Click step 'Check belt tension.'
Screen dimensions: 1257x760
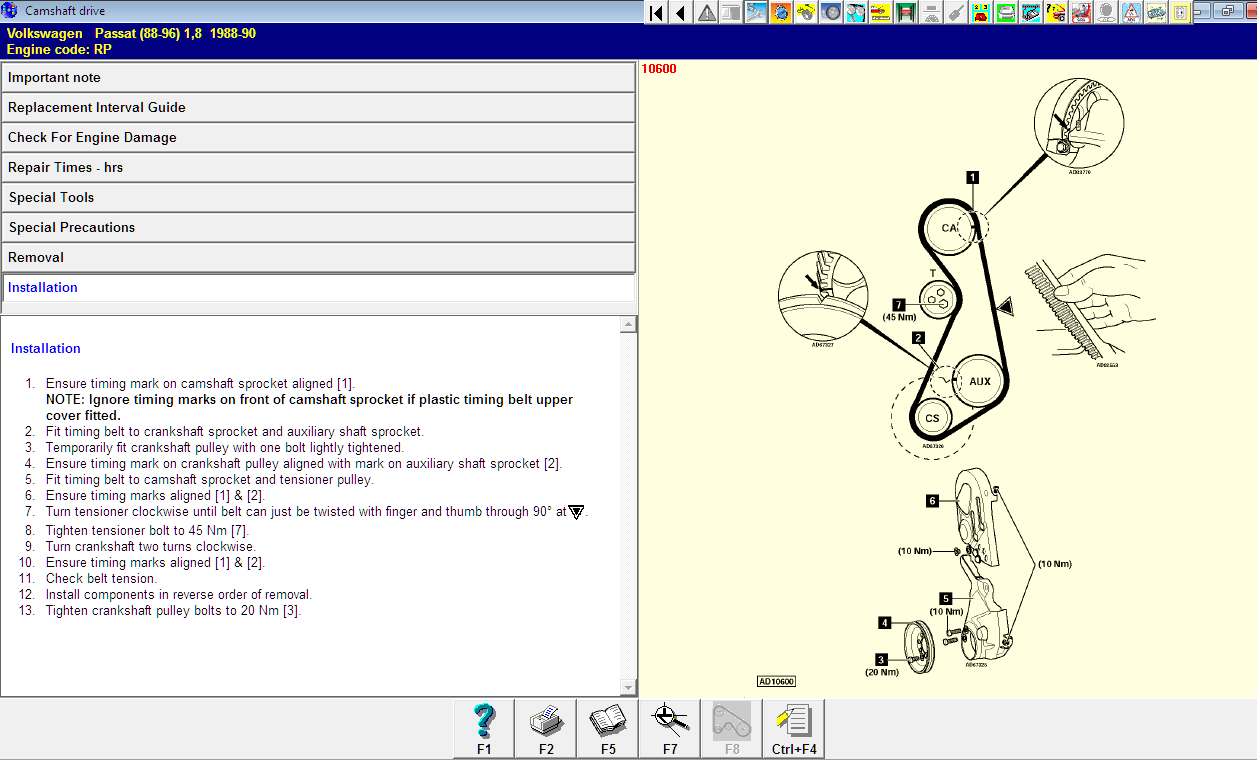pyautogui.click(x=101, y=579)
